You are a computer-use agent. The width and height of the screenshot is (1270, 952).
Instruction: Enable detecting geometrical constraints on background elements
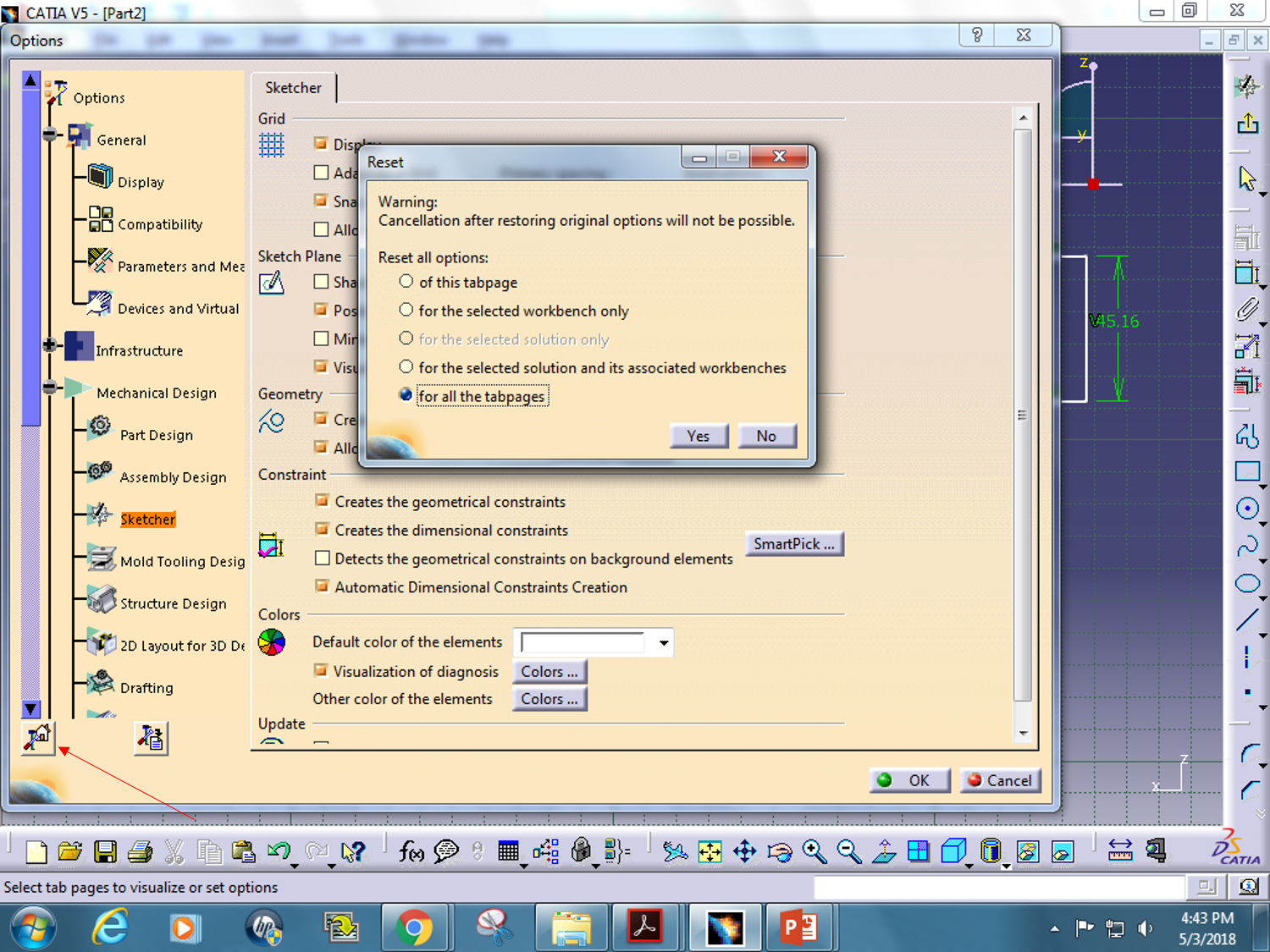click(x=323, y=557)
